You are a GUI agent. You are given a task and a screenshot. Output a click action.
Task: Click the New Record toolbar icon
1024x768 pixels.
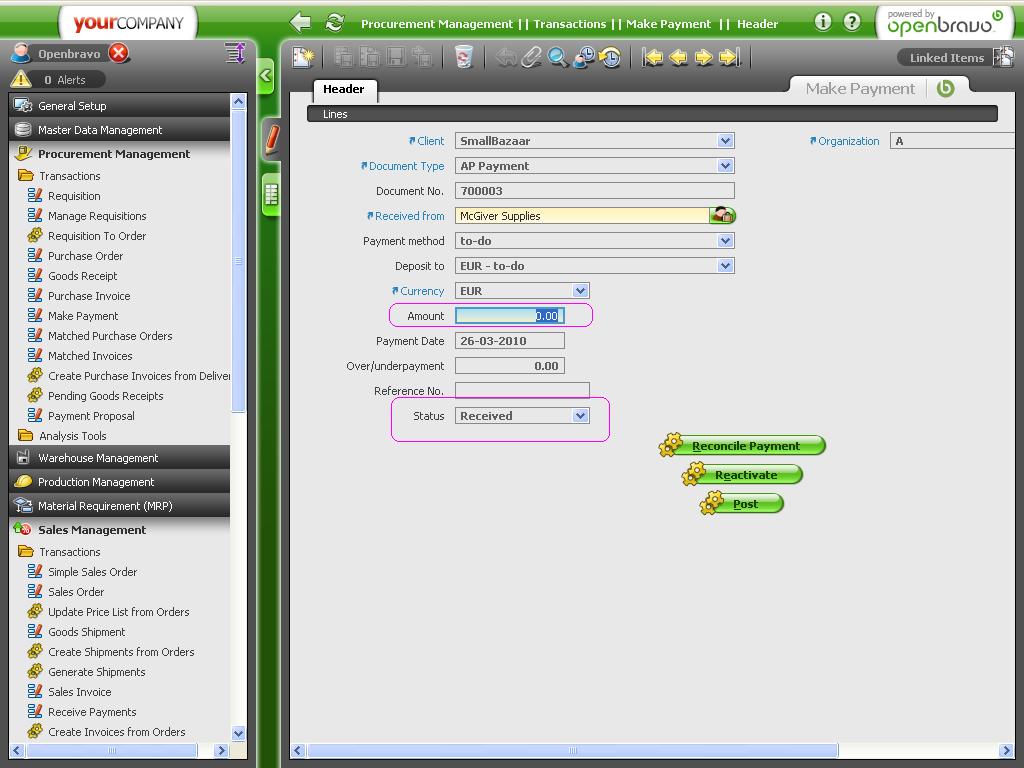click(302, 57)
